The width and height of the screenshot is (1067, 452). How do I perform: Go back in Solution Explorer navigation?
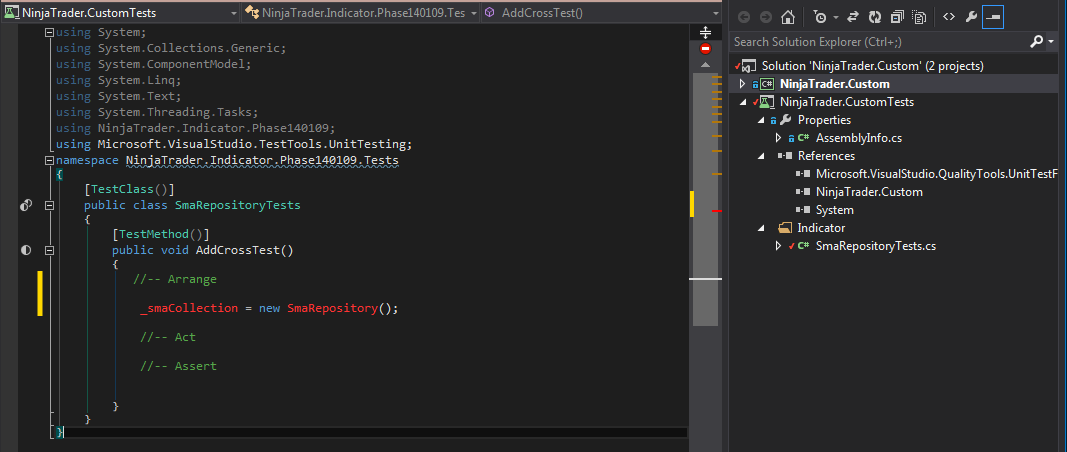744,17
